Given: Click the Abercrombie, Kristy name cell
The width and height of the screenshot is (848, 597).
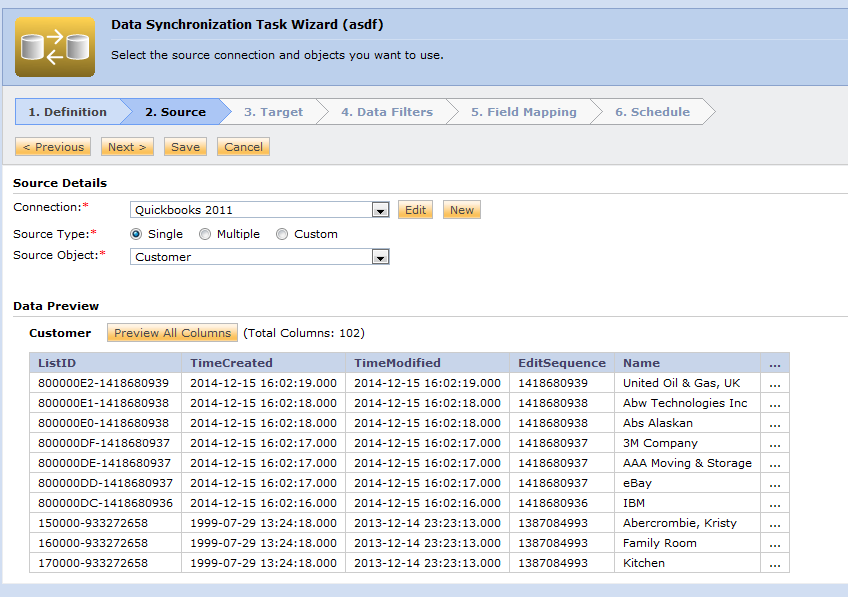Looking at the screenshot, I should tap(687, 523).
